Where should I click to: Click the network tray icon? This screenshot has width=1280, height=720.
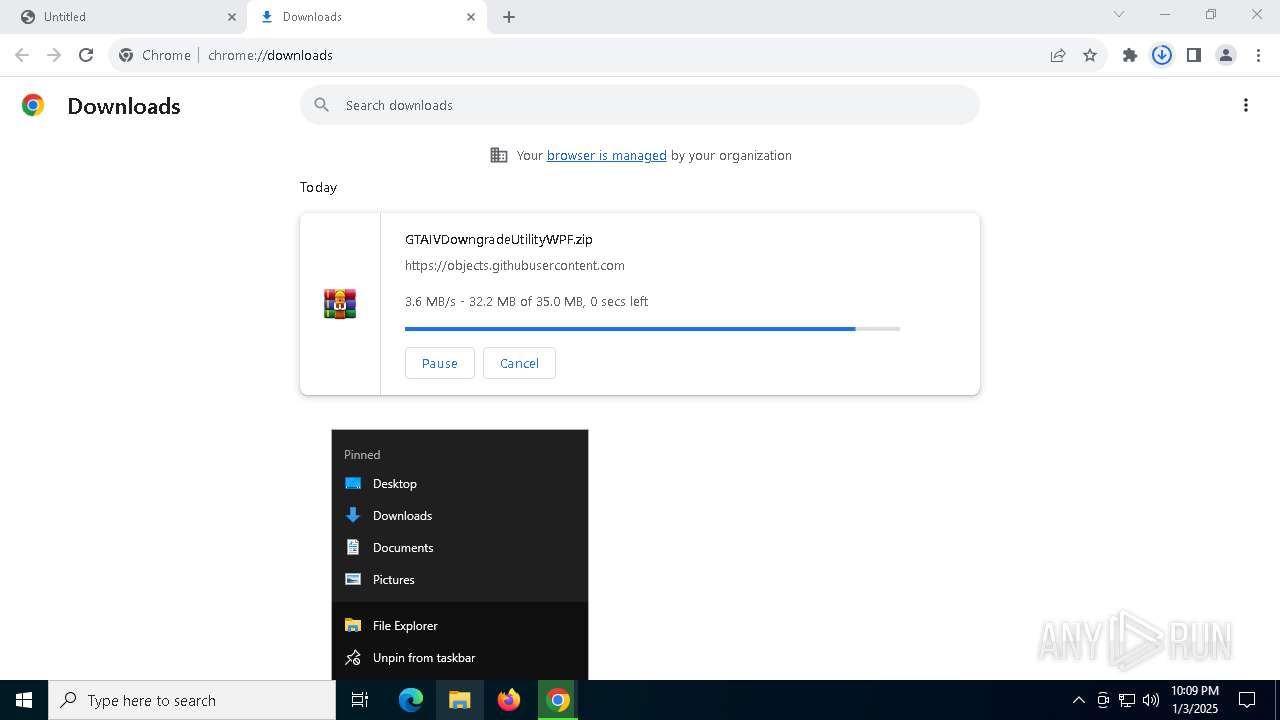pyautogui.click(x=1127, y=700)
